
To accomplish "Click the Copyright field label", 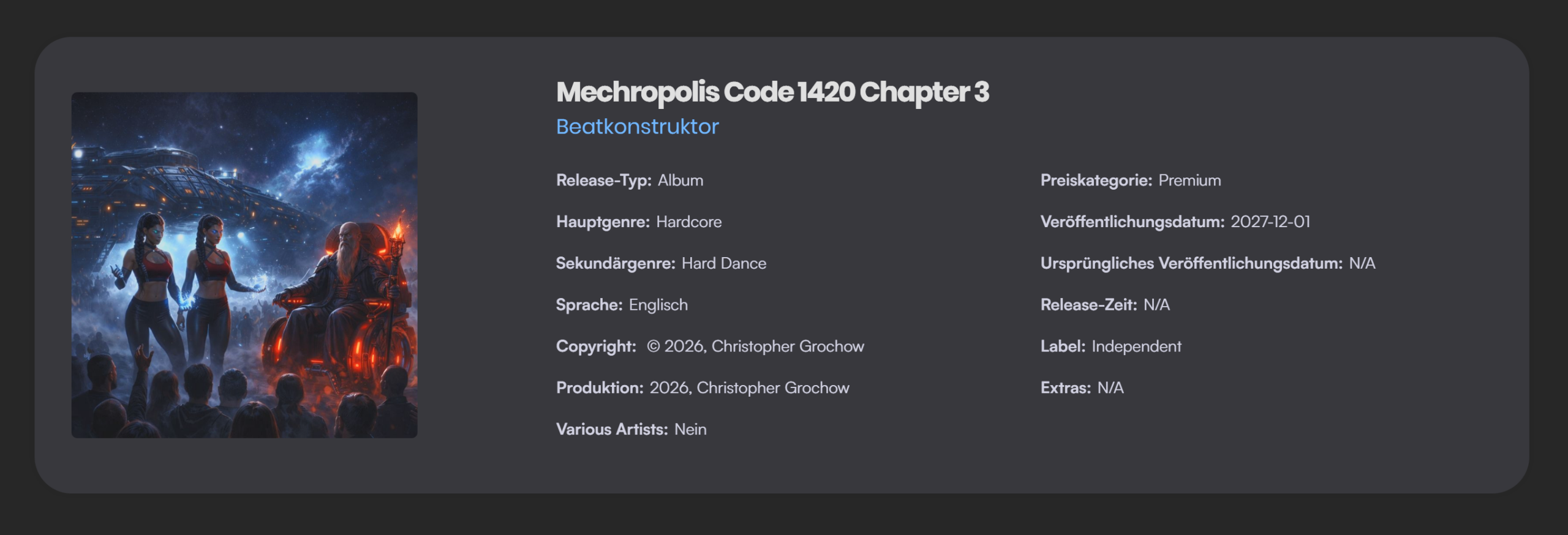I will click(x=595, y=346).
